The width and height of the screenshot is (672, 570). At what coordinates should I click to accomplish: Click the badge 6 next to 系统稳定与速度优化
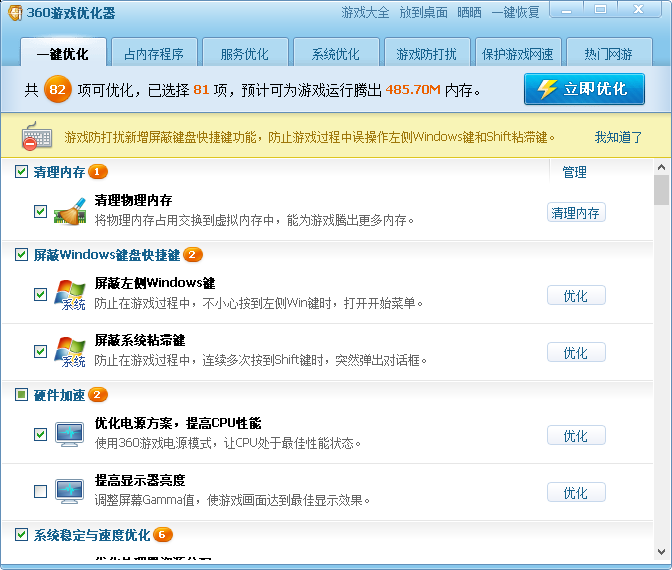pyautogui.click(x=162, y=534)
